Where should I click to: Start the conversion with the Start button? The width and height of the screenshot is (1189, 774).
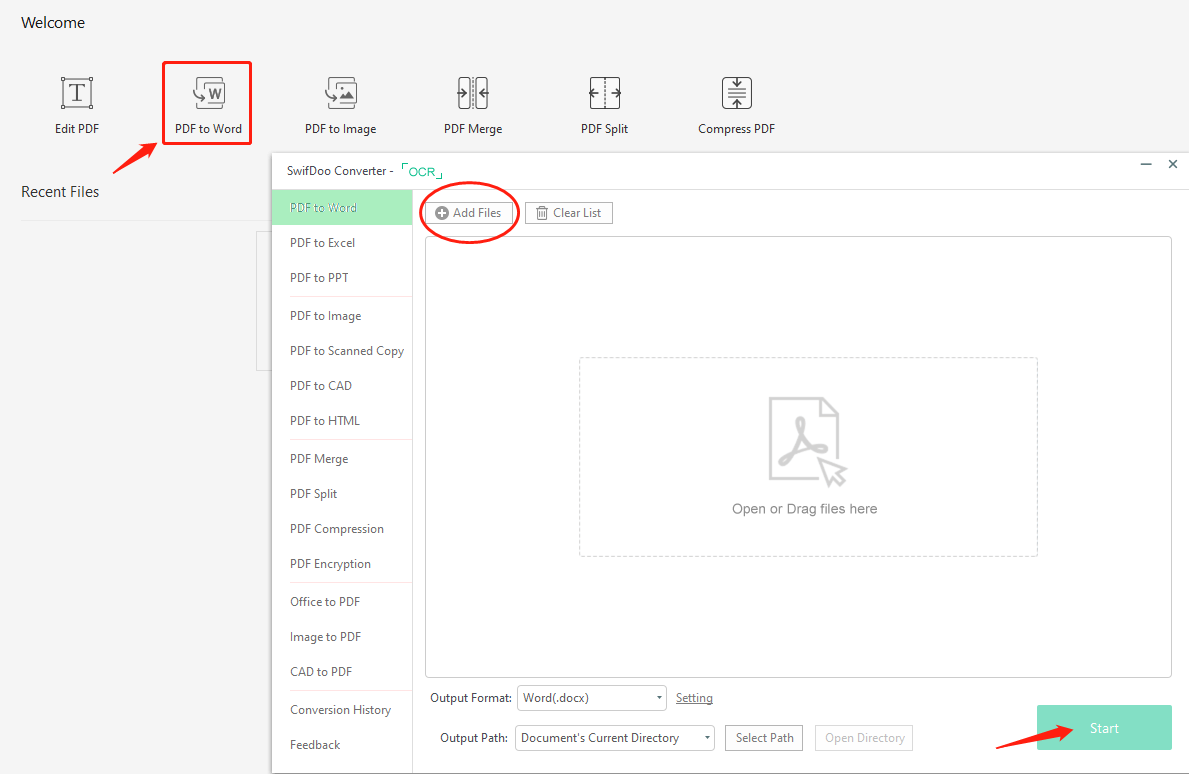[x=1104, y=728]
